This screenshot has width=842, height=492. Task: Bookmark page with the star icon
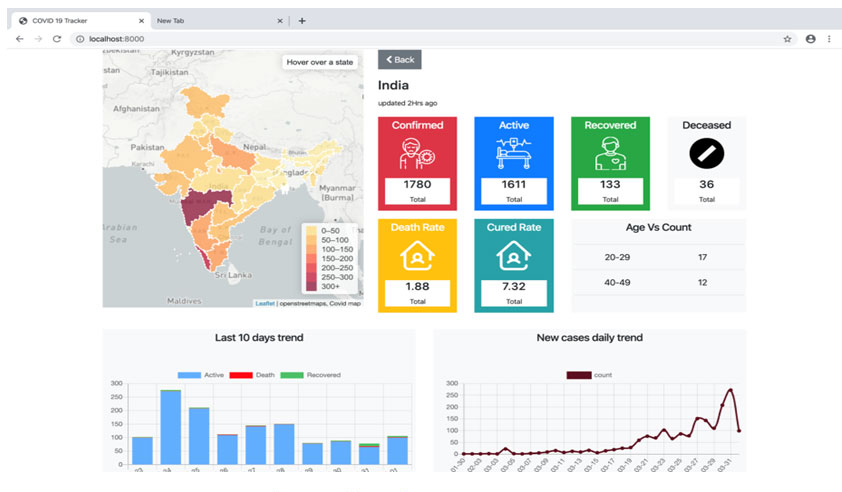[787, 39]
